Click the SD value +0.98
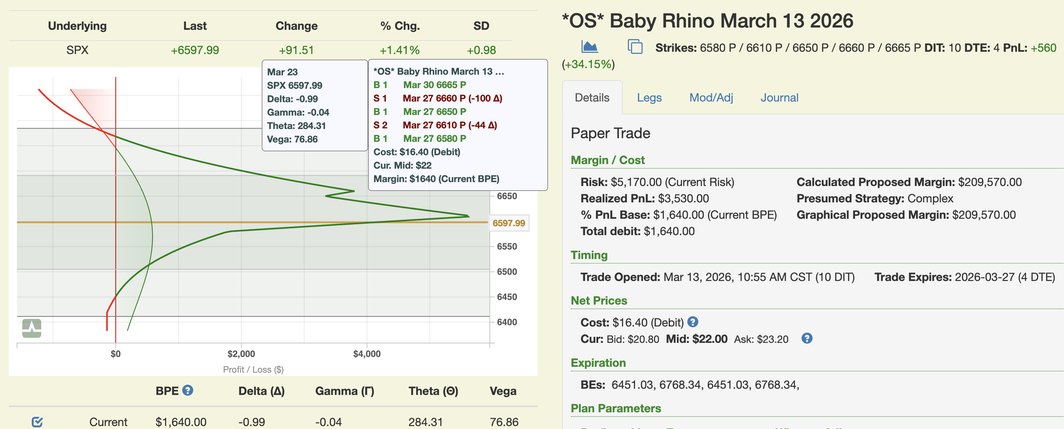The height and width of the screenshot is (429, 1064). point(481,50)
